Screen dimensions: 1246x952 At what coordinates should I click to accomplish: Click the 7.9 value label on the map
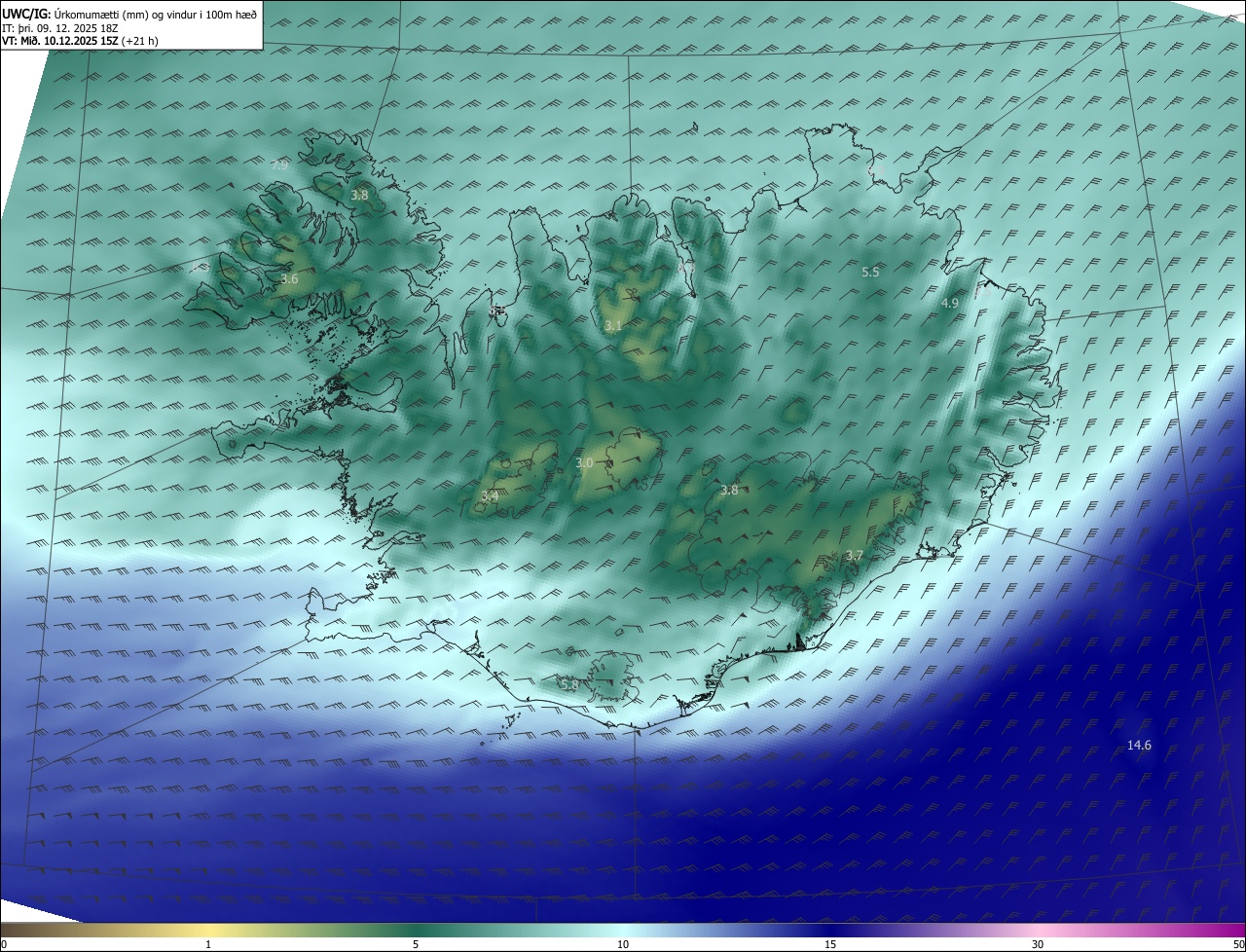click(x=279, y=165)
